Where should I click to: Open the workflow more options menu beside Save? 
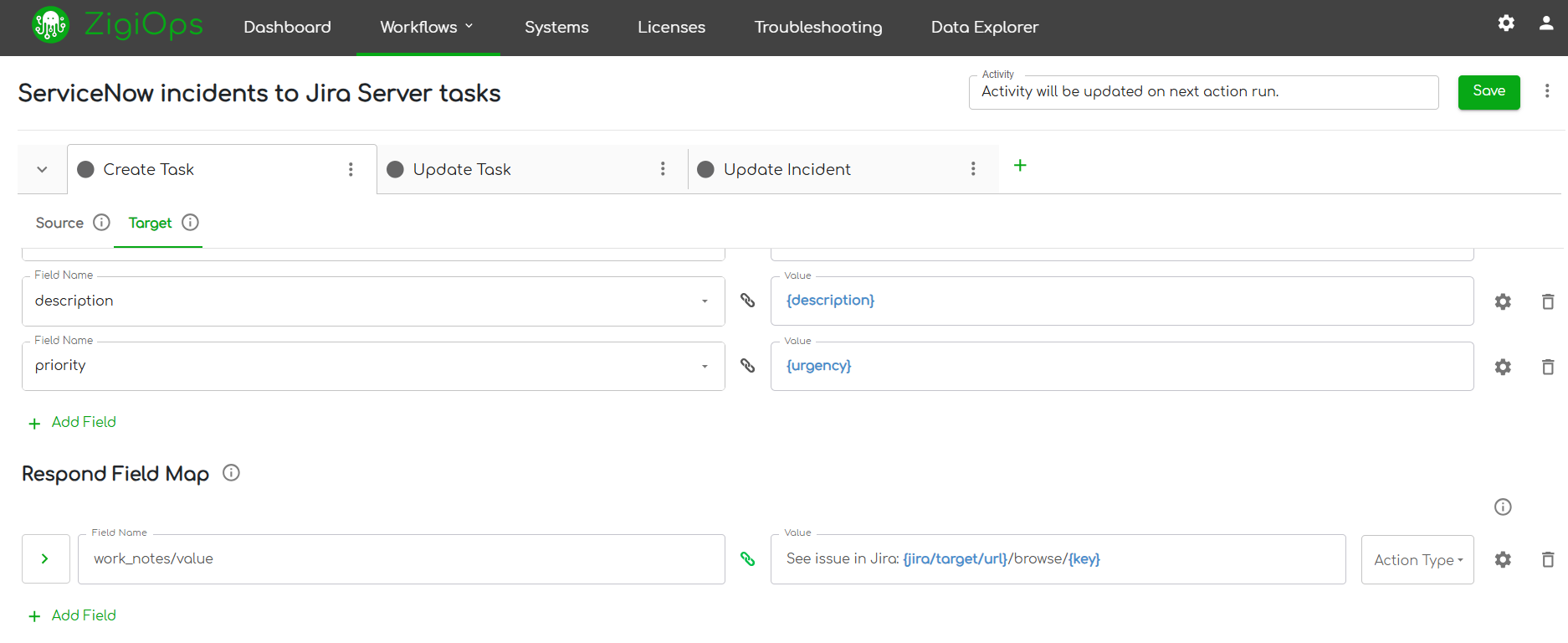1547,90
